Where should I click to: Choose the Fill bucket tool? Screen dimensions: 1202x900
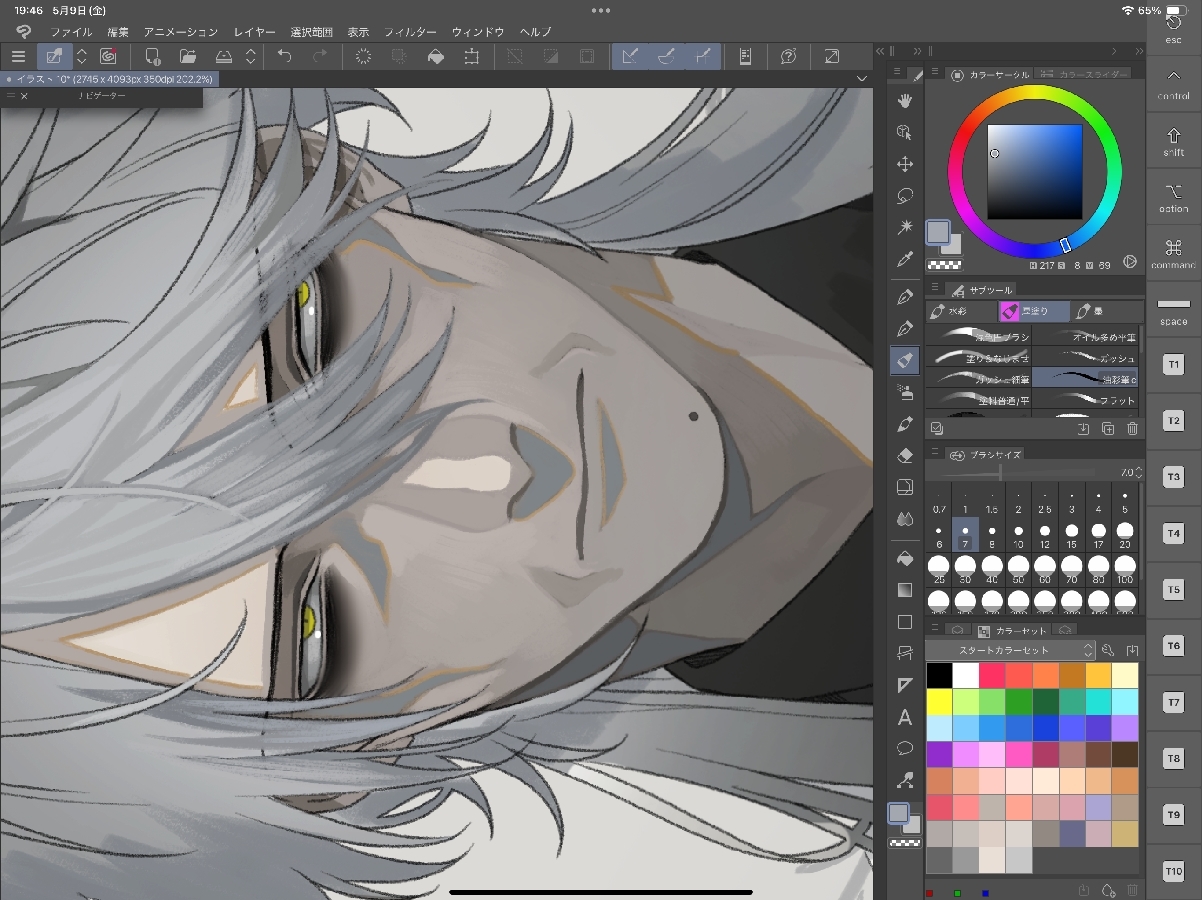[x=905, y=558]
